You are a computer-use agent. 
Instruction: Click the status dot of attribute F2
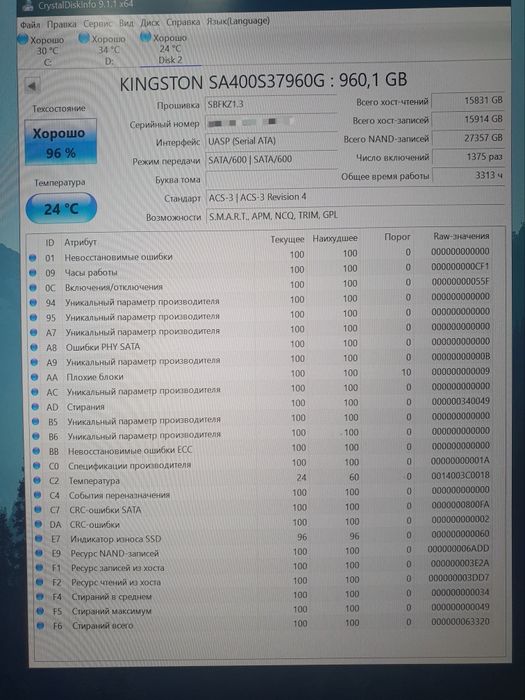point(40,583)
